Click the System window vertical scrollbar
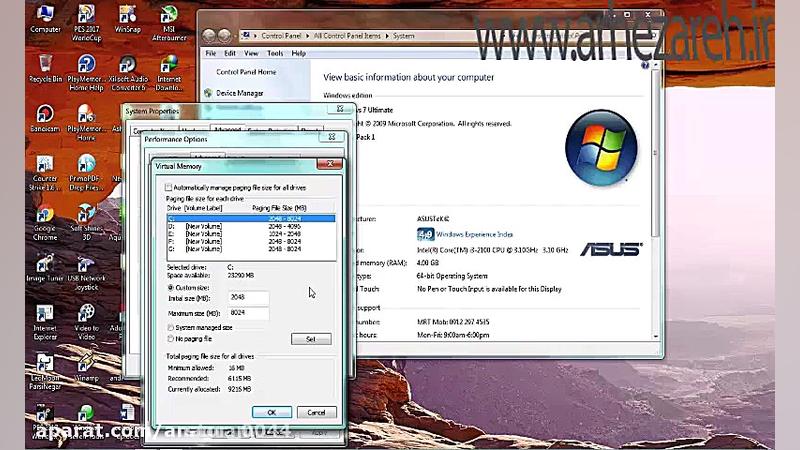800x450 pixels. tap(656, 153)
